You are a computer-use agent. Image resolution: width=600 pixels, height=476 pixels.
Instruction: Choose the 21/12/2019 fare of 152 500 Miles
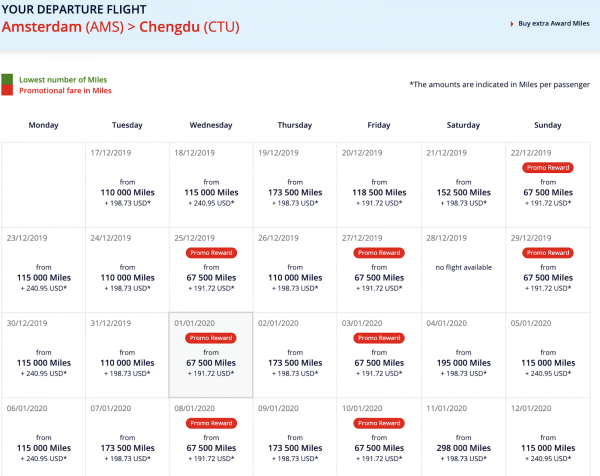pos(463,187)
